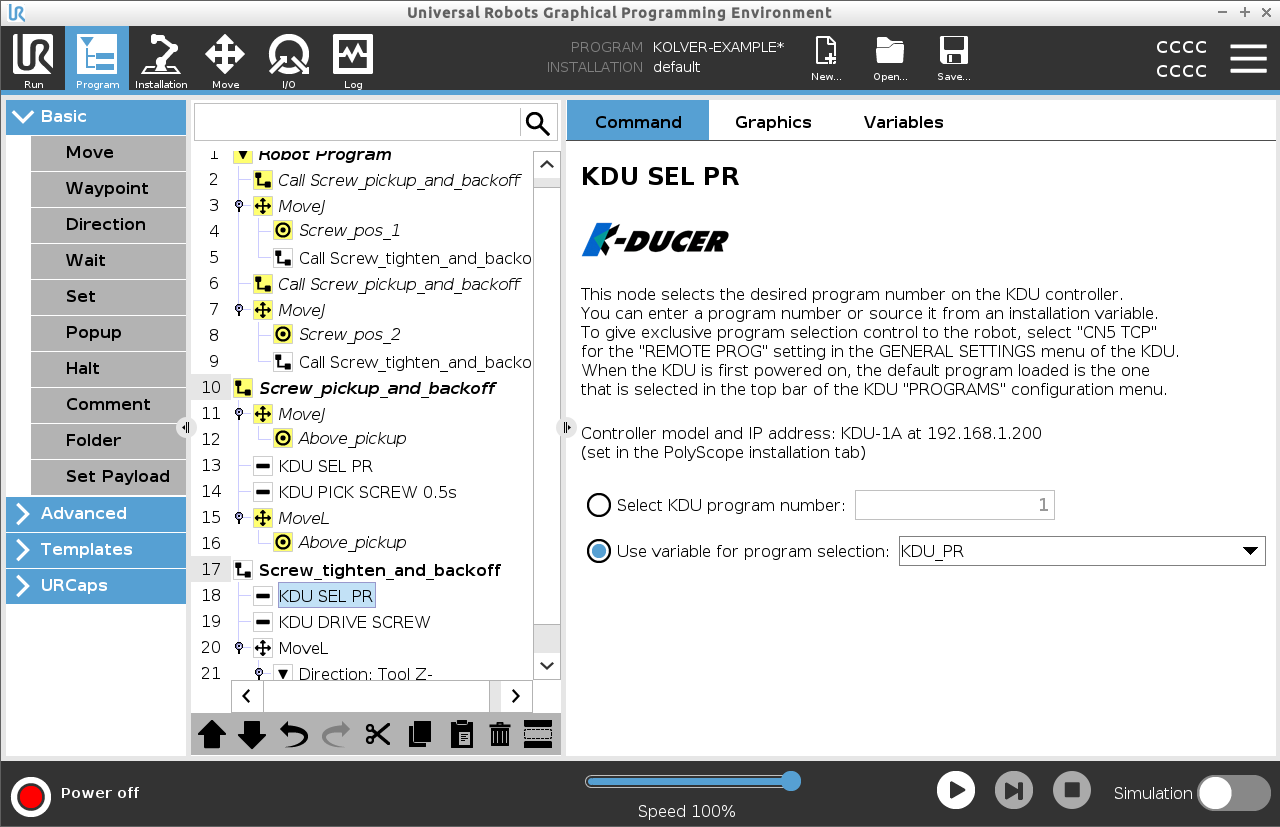1280x827 pixels.
Task: Open the Installation tab icon in header
Action: click(161, 60)
